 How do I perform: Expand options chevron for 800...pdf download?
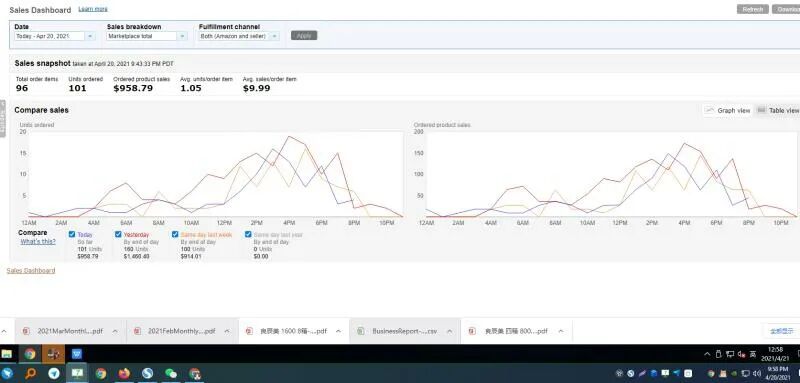tap(561, 331)
